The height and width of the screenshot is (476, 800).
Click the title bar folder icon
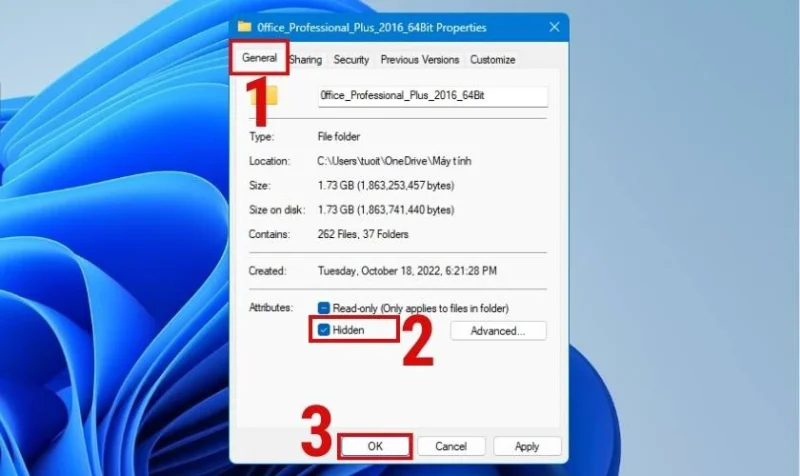pyautogui.click(x=245, y=27)
